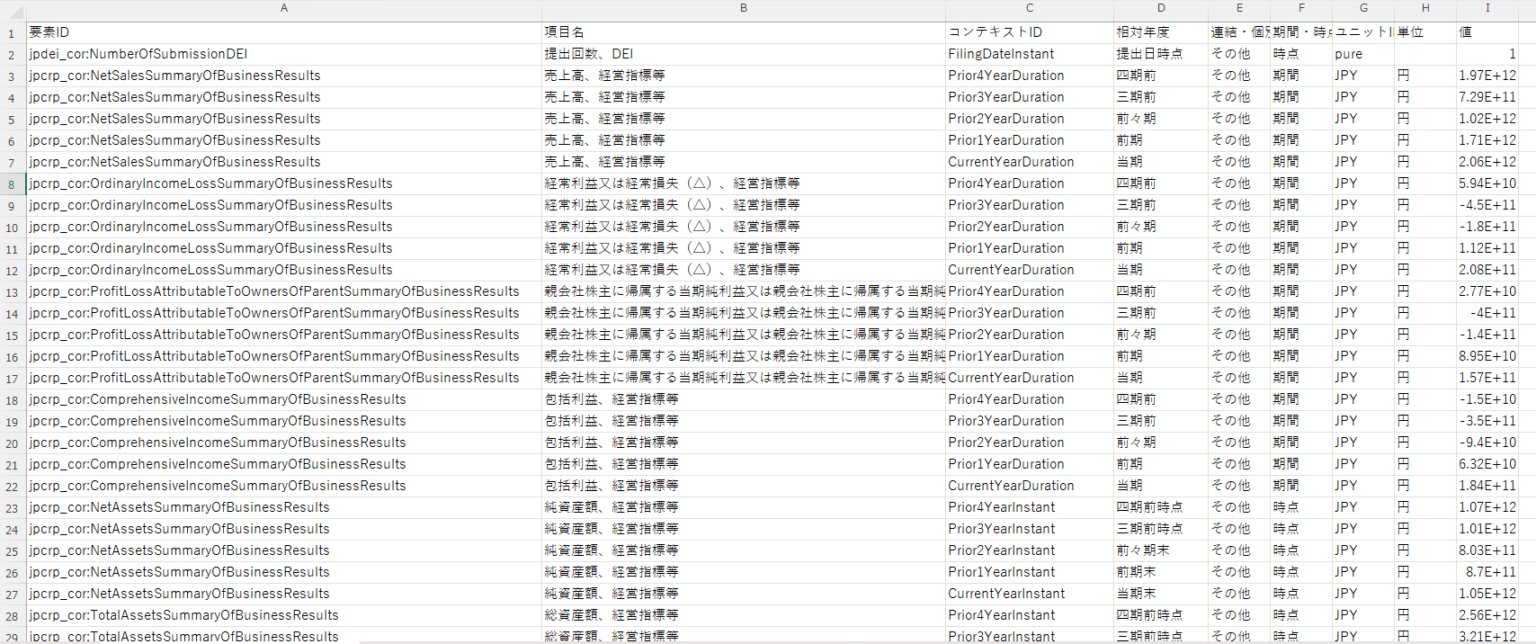
Task: Select the value cell showing 8.95E+10
Action: pos(1487,357)
